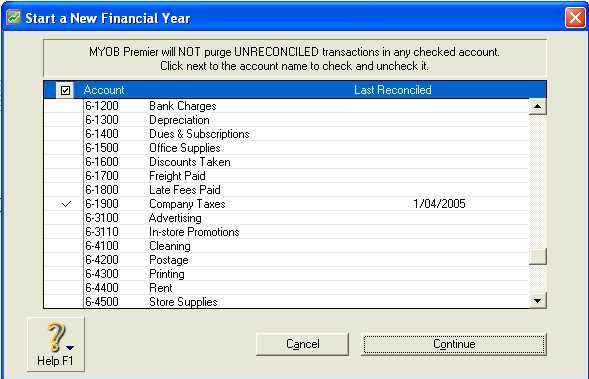Select the Store Supplies account name
The height and width of the screenshot is (379, 589).
[183, 302]
